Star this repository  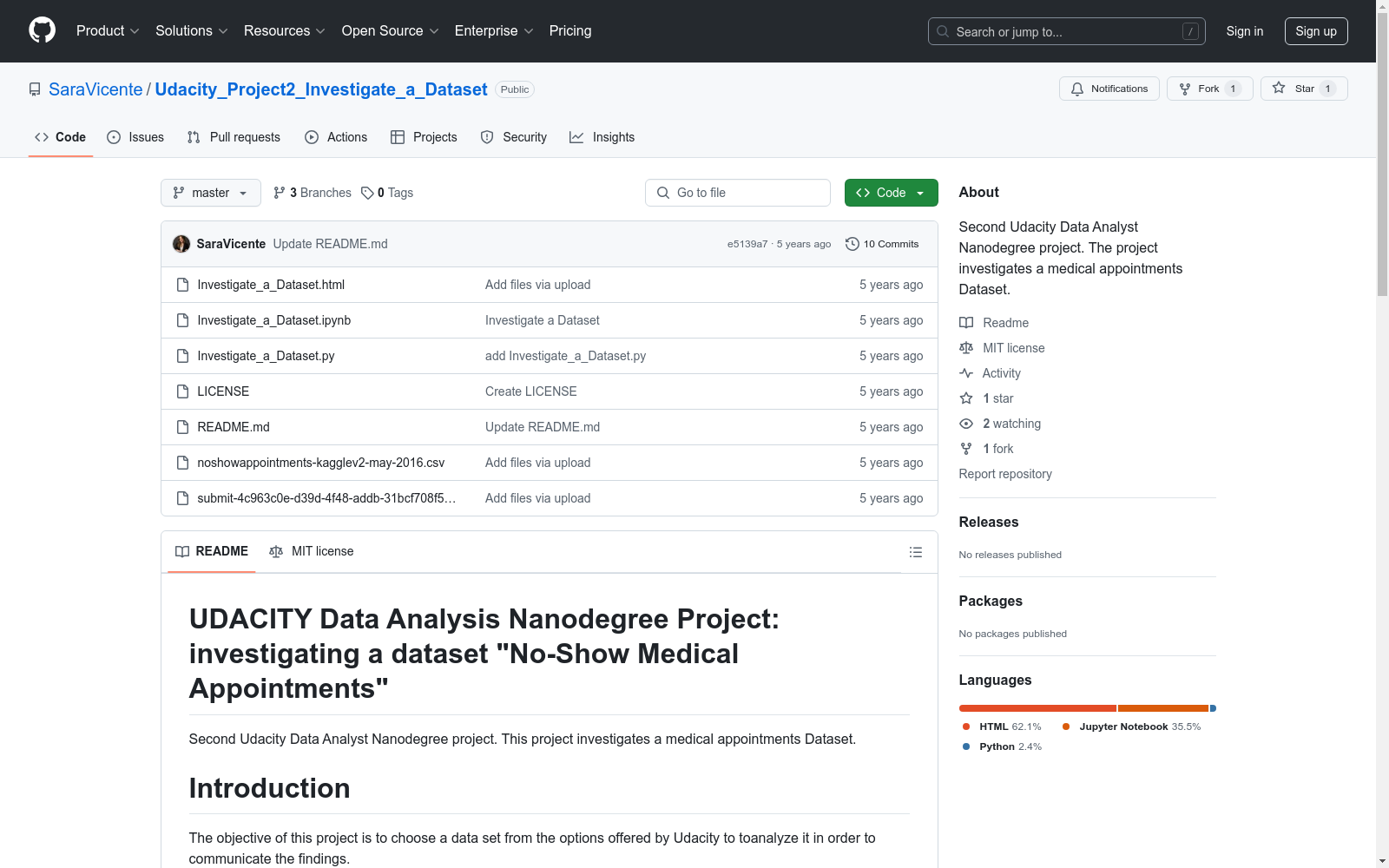(1303, 89)
